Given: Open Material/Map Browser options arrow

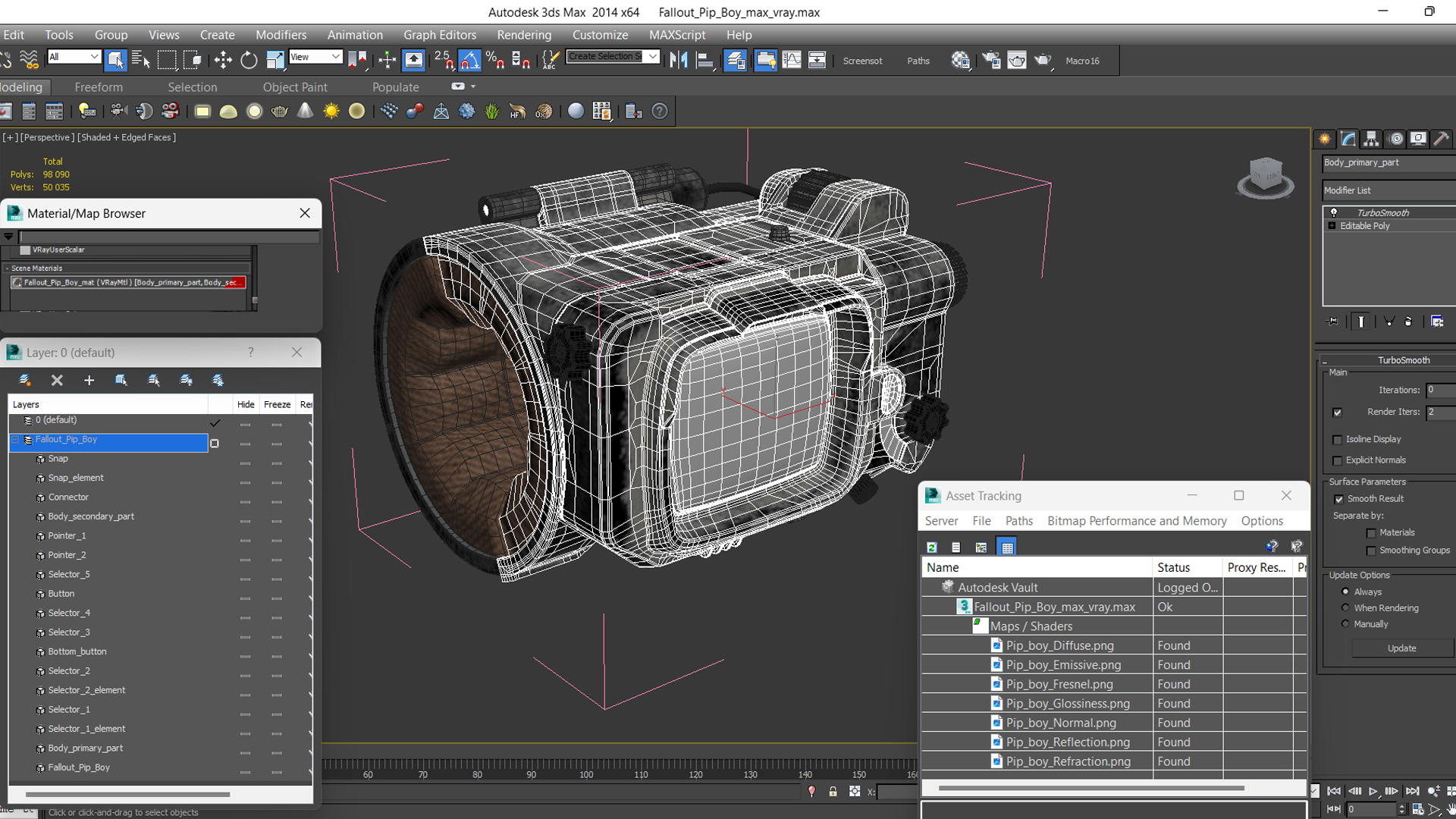Looking at the screenshot, I should click(8, 237).
